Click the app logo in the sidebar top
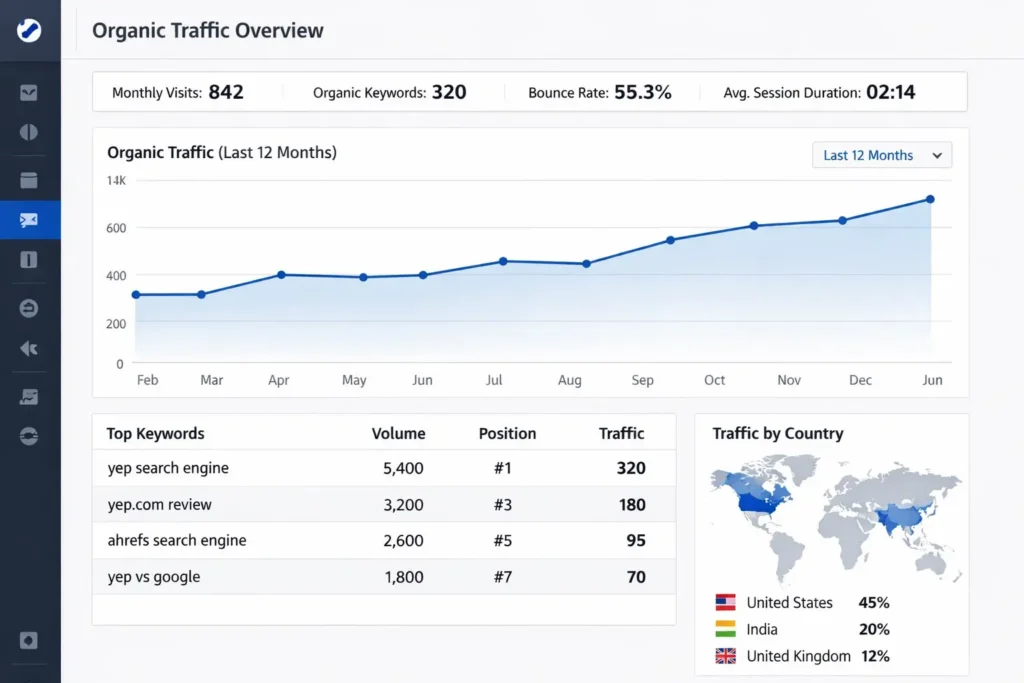 (29, 30)
